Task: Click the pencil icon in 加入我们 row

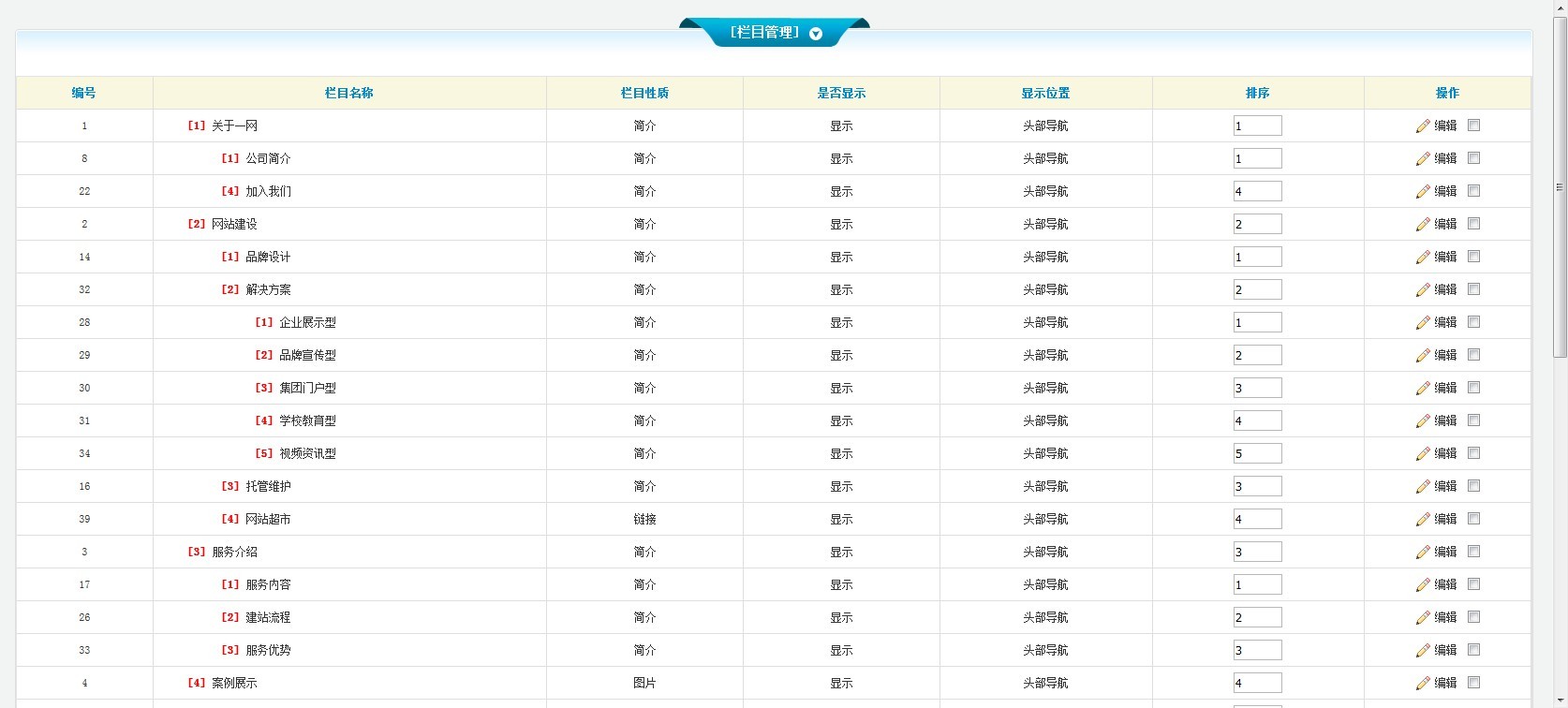Action: pos(1423,192)
